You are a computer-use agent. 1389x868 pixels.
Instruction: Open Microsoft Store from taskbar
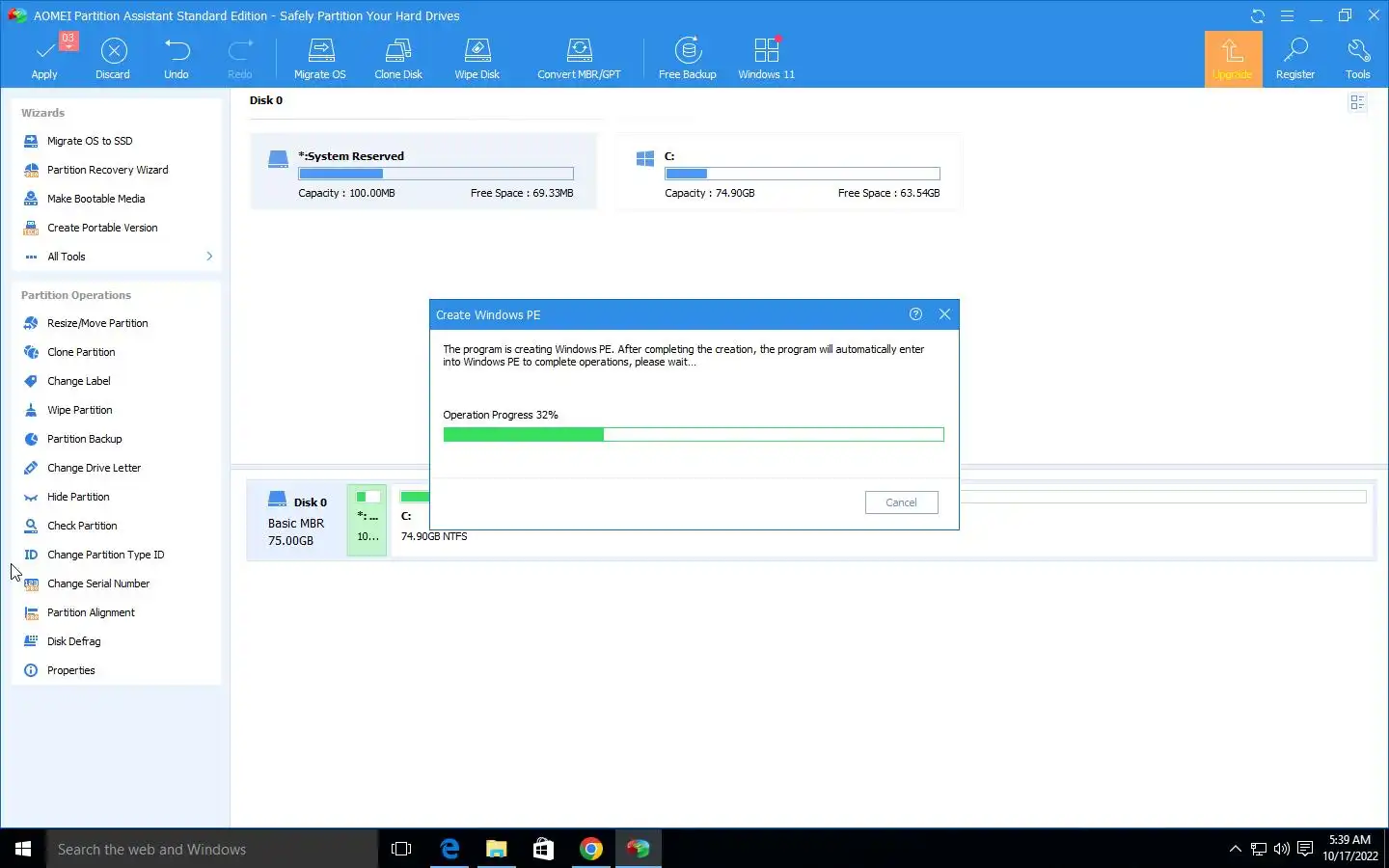pos(544,849)
